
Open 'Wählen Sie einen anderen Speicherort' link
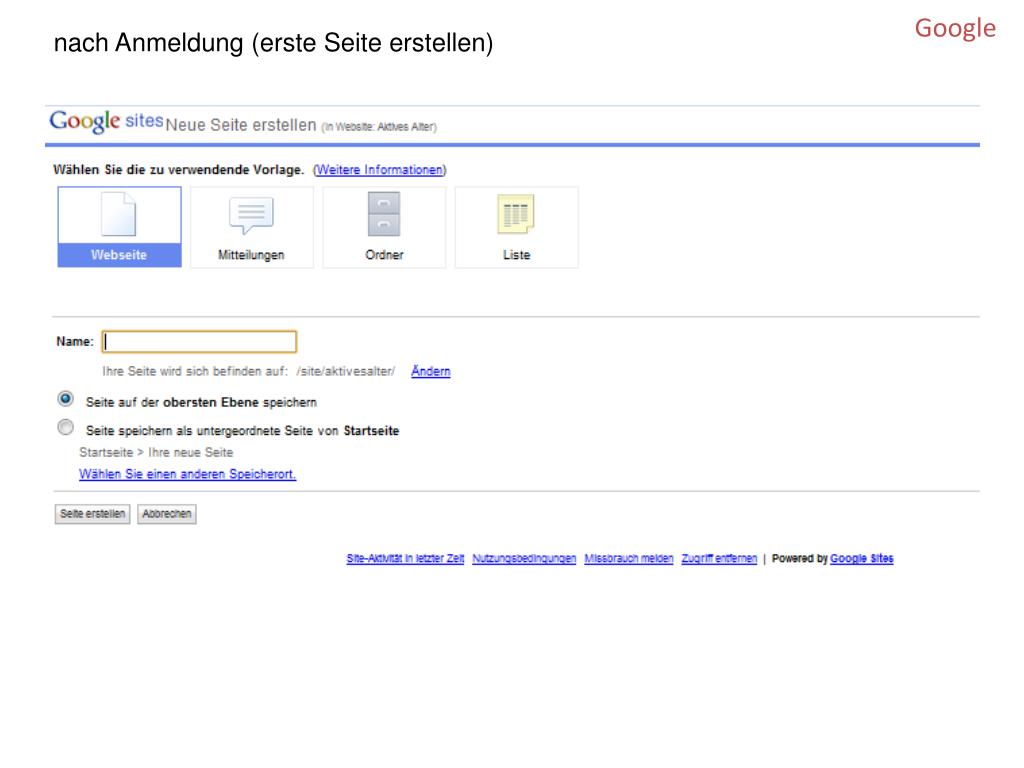187,474
